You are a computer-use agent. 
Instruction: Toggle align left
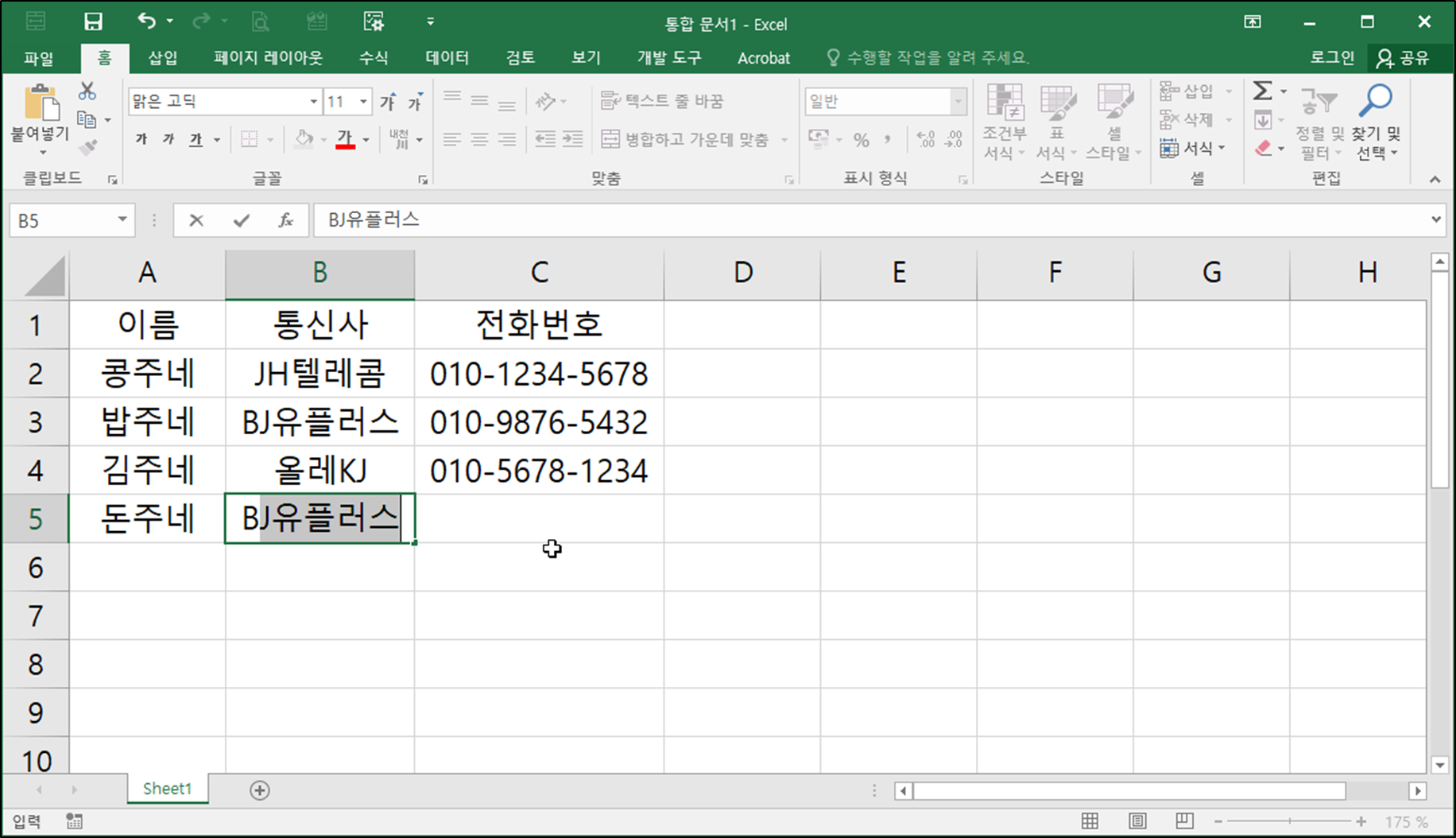pos(451,139)
